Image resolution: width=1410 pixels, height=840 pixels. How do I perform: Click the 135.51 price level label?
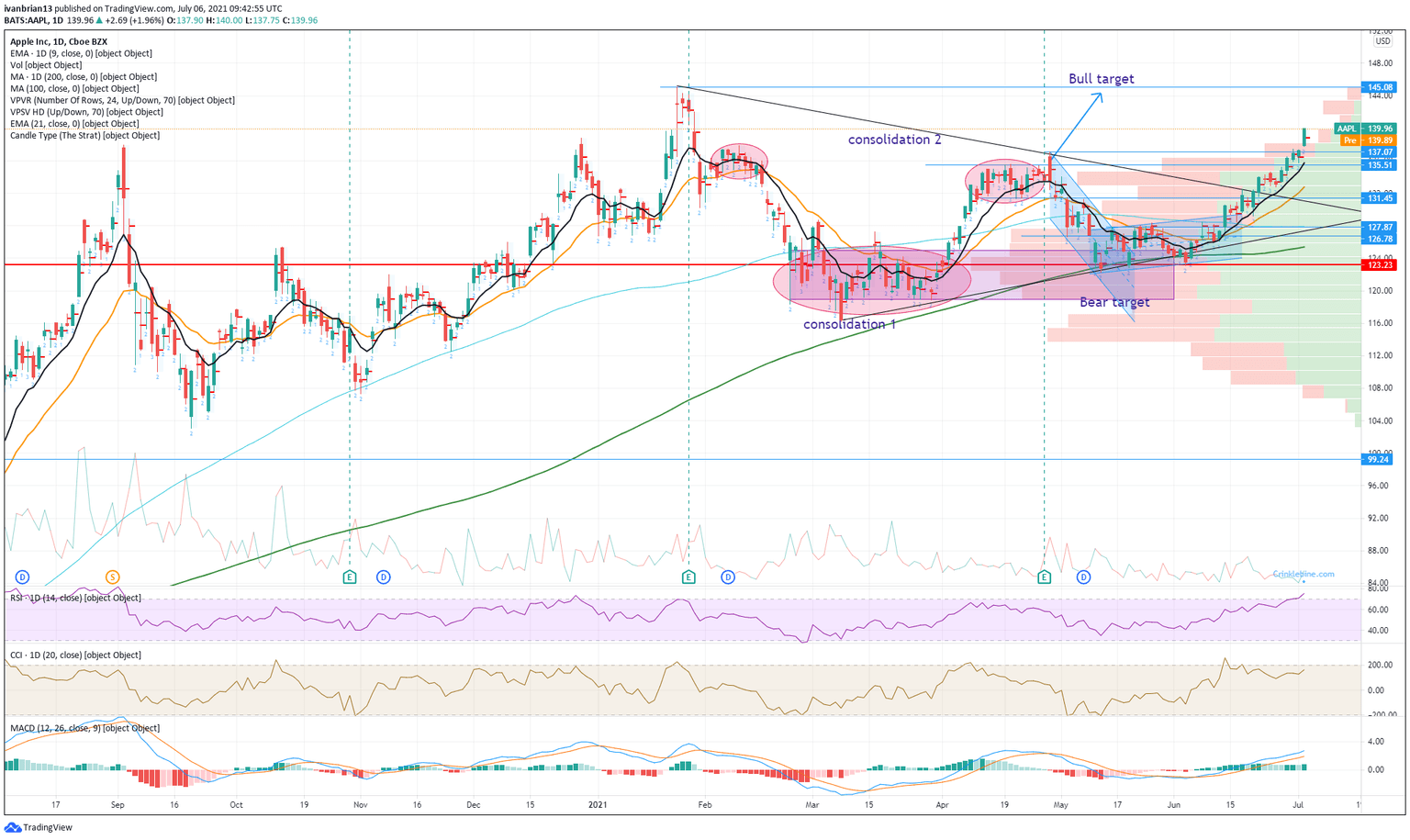tap(1380, 165)
